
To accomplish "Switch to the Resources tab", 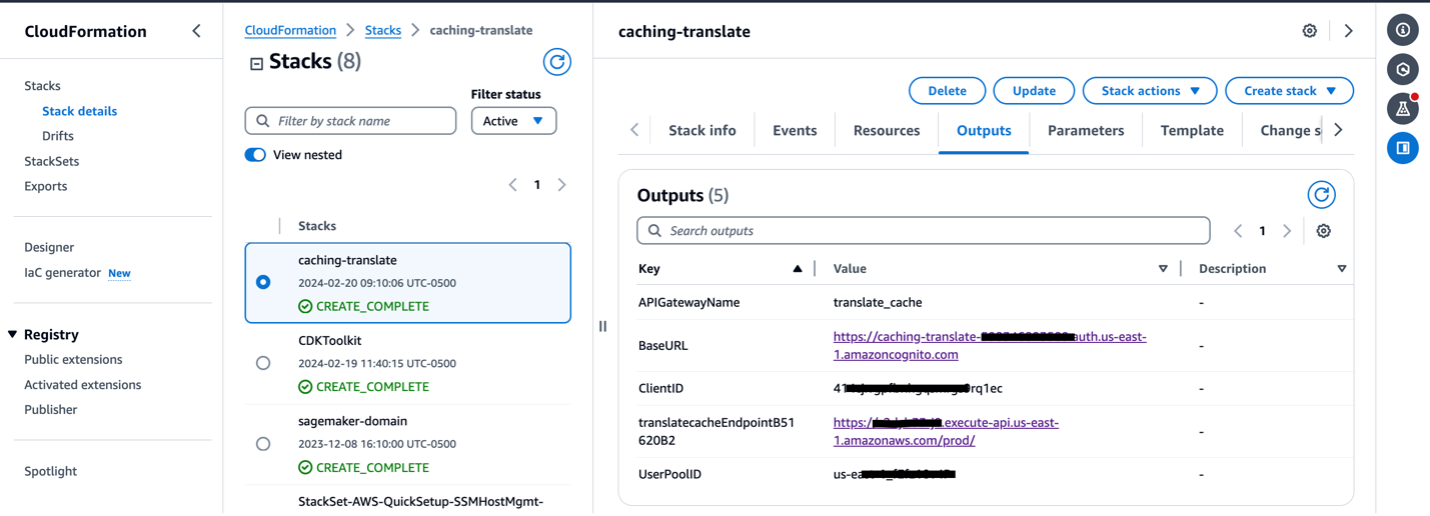I will point(886,131).
